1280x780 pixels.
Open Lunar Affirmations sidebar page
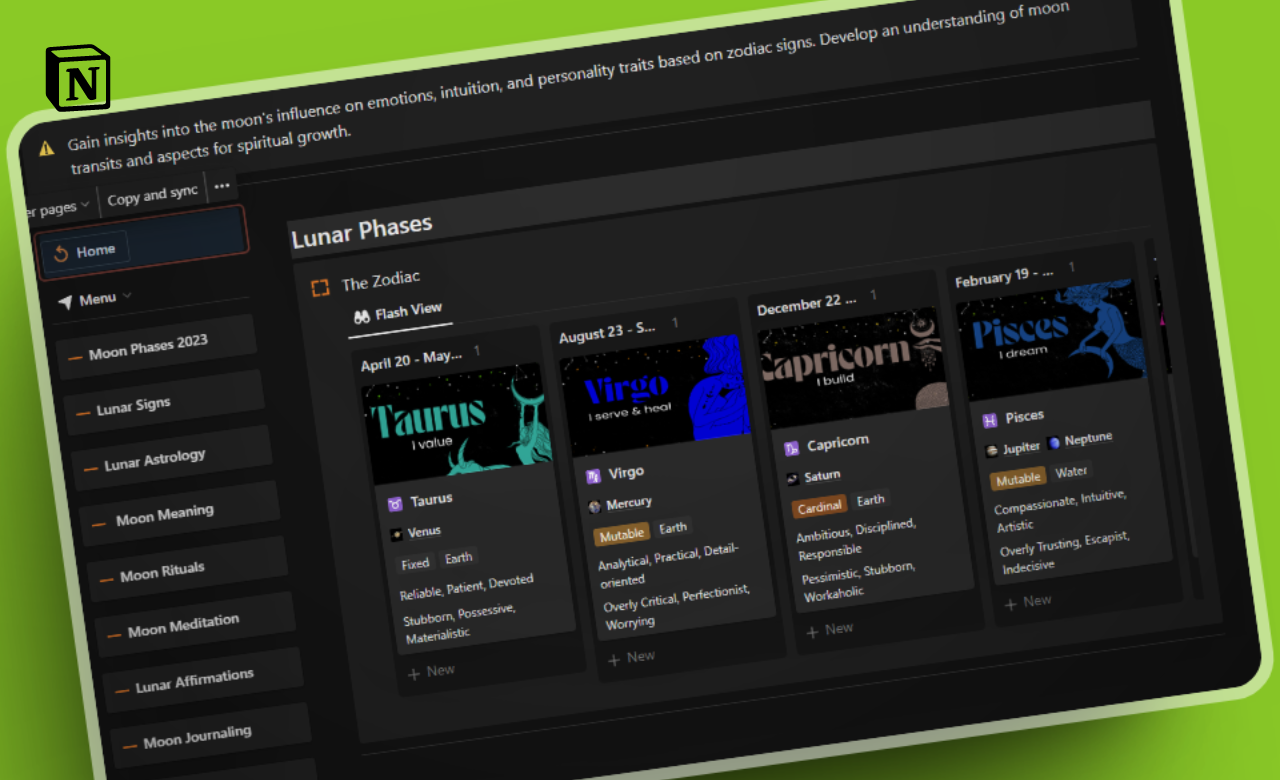tap(202, 680)
